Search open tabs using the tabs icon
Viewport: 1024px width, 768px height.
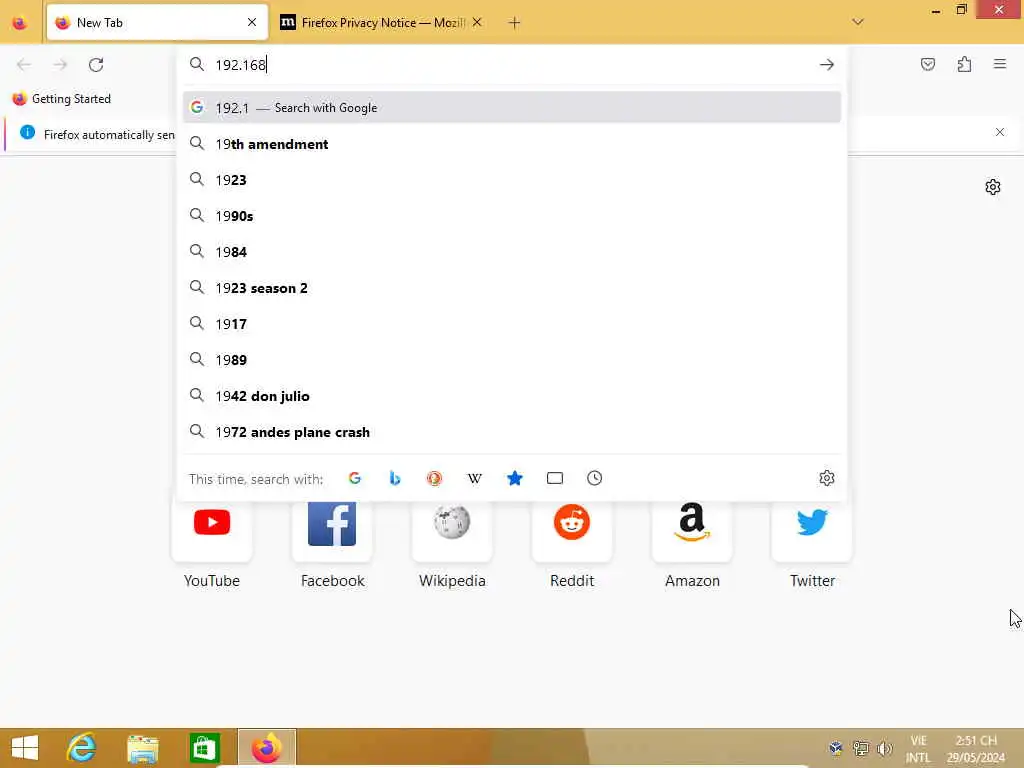tap(554, 478)
